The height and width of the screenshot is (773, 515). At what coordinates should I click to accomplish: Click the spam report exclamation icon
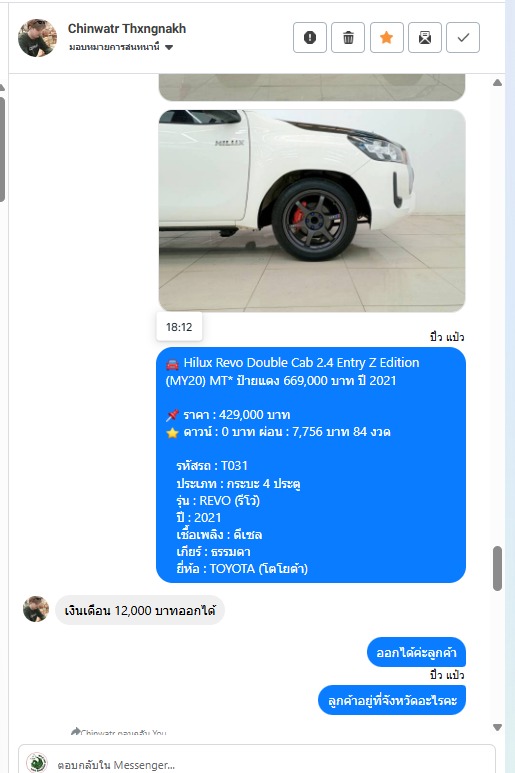pos(309,37)
